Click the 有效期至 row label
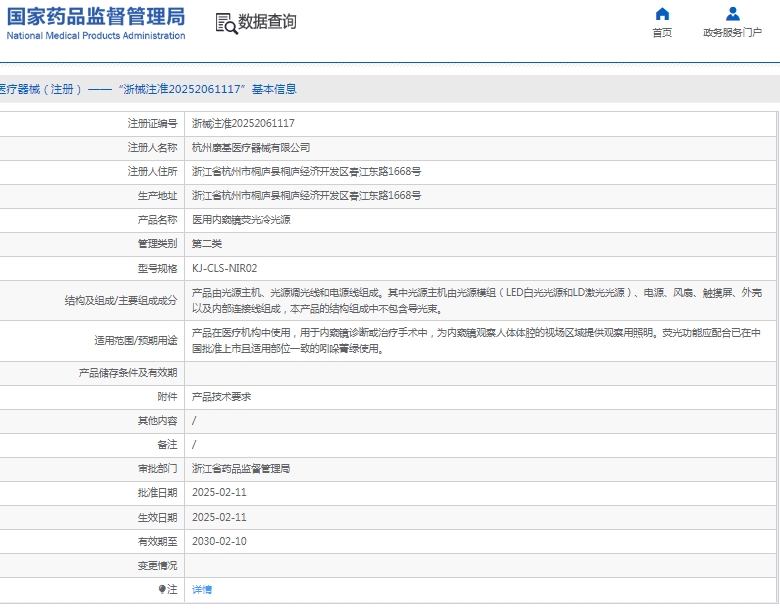The image size is (780, 610). click(x=157, y=541)
